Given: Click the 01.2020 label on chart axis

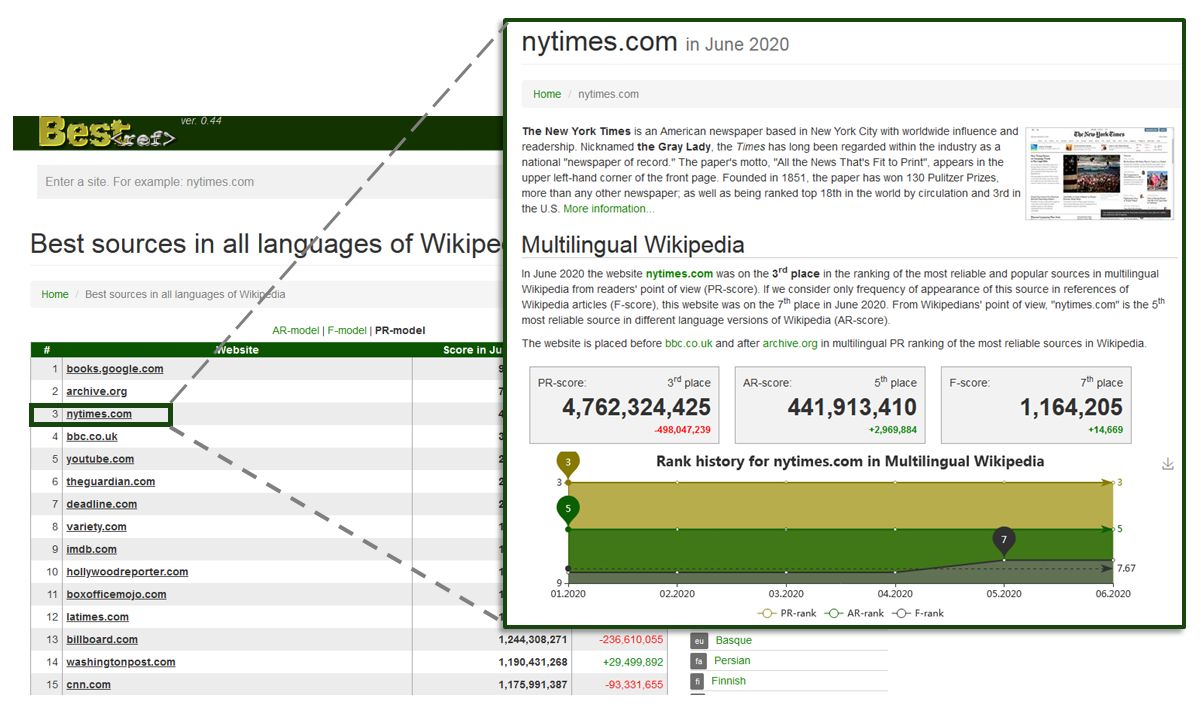Looking at the screenshot, I should [x=568, y=594].
